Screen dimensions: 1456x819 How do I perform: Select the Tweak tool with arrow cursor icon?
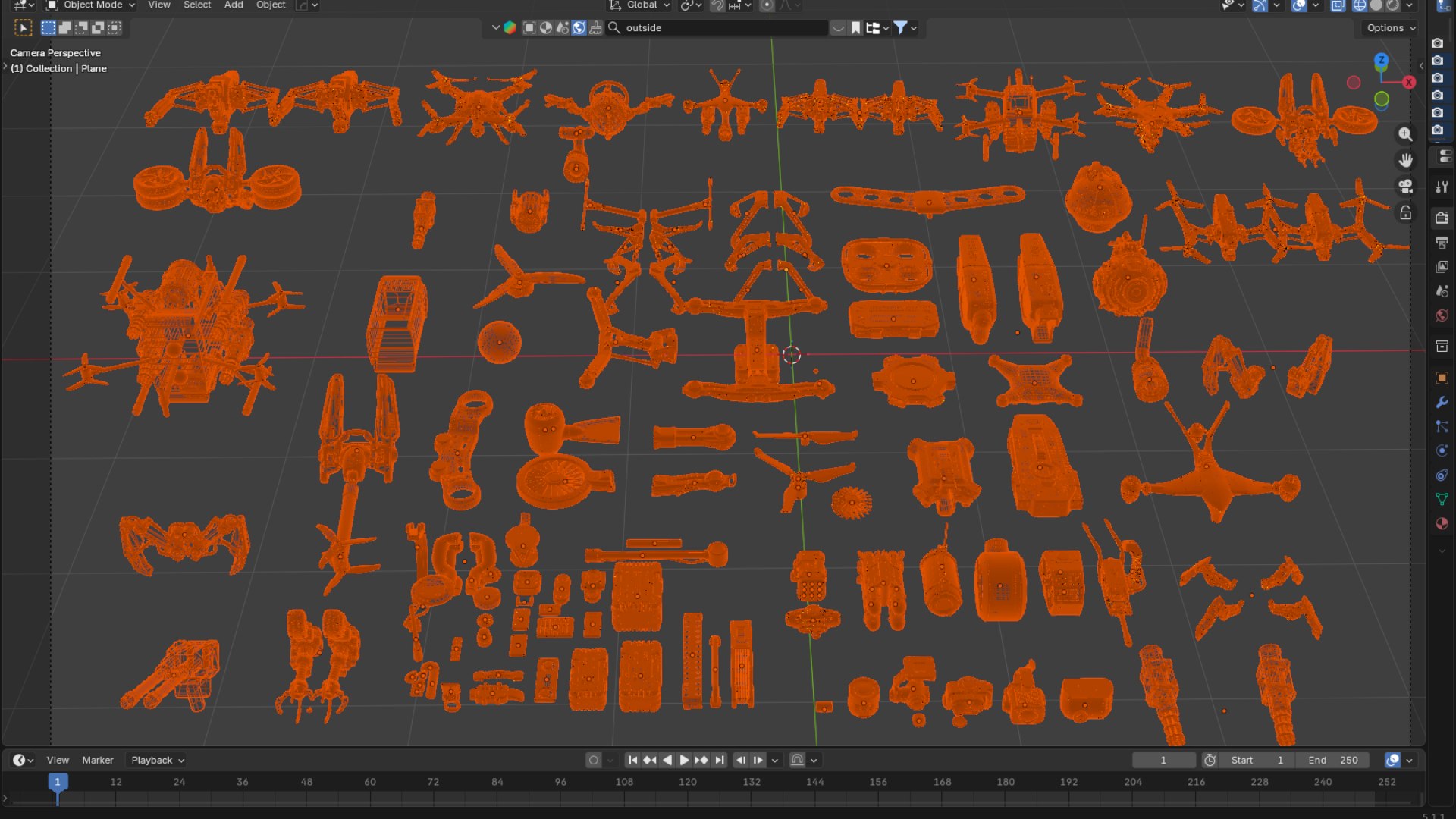pyautogui.click(x=23, y=28)
